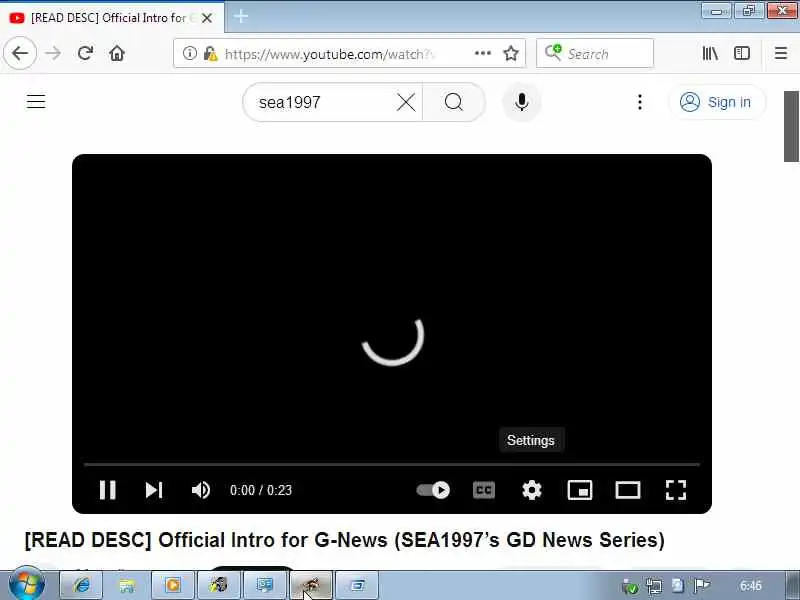Bookmark this page with star

tap(511, 53)
